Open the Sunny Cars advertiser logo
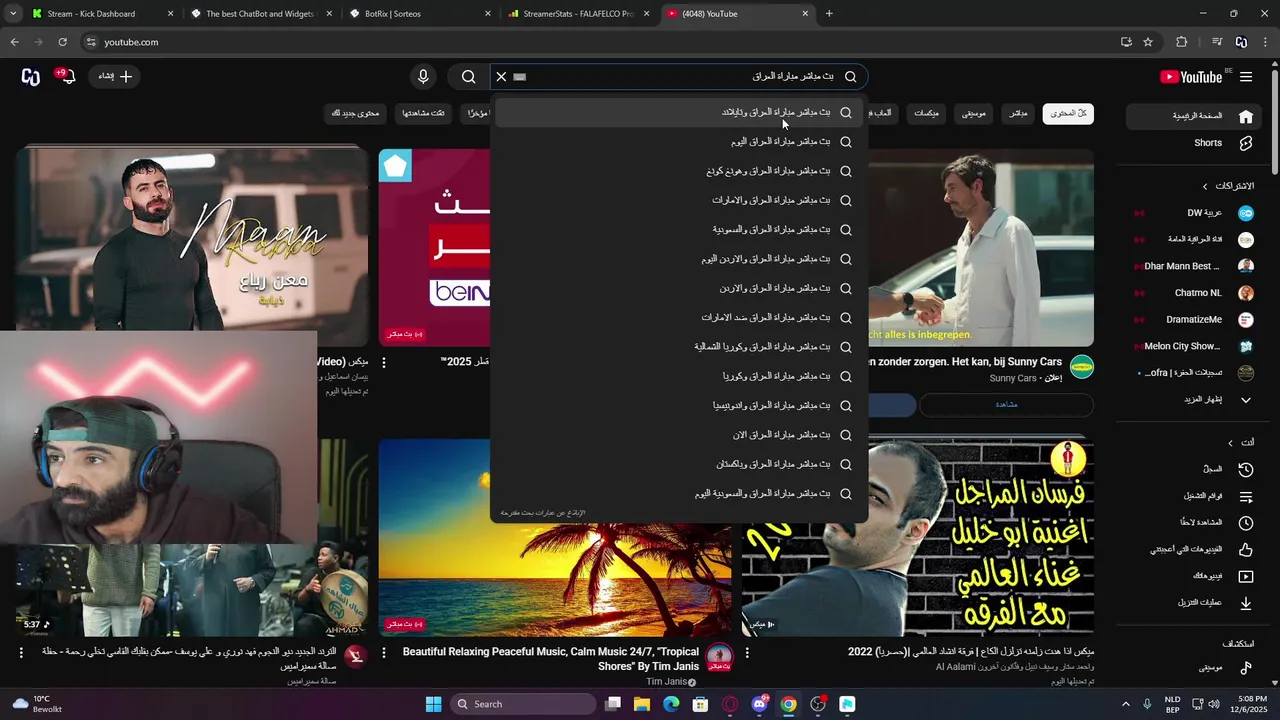The image size is (1280, 720). pos(1081,368)
